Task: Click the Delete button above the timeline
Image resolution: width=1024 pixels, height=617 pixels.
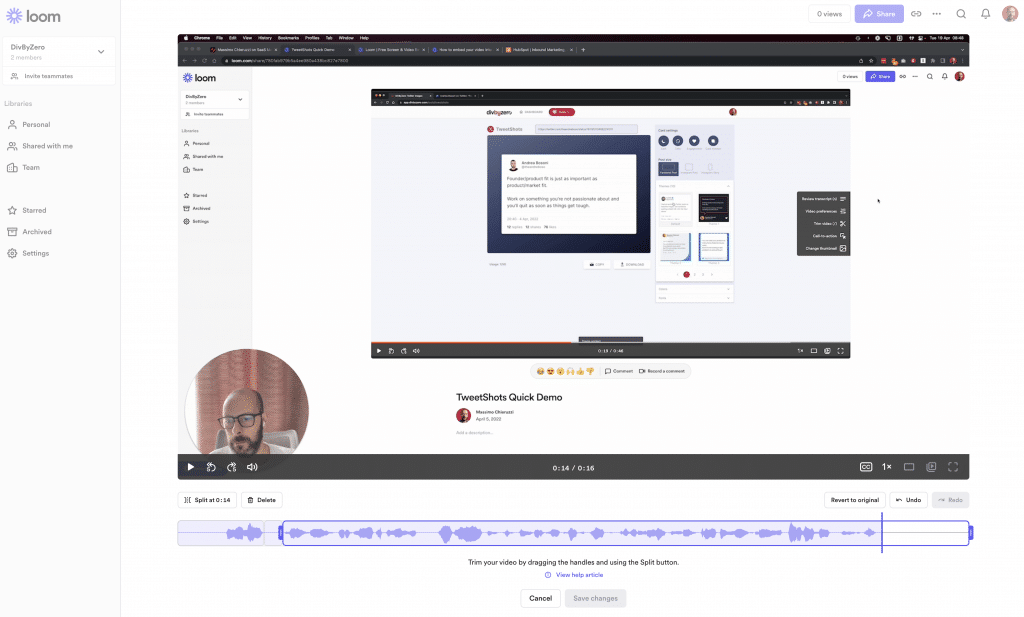Action: (x=261, y=500)
